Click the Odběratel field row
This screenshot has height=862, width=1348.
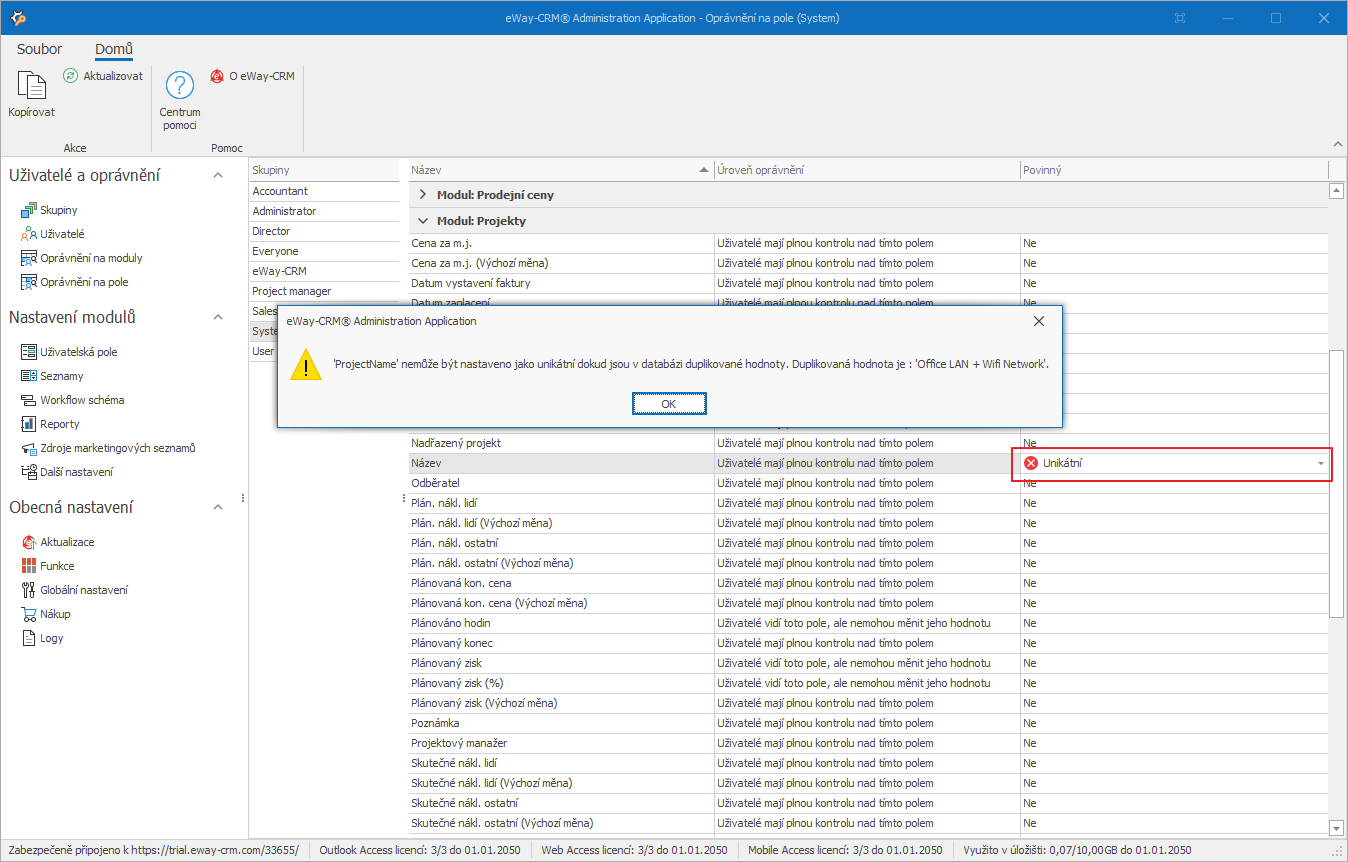[x=868, y=483]
